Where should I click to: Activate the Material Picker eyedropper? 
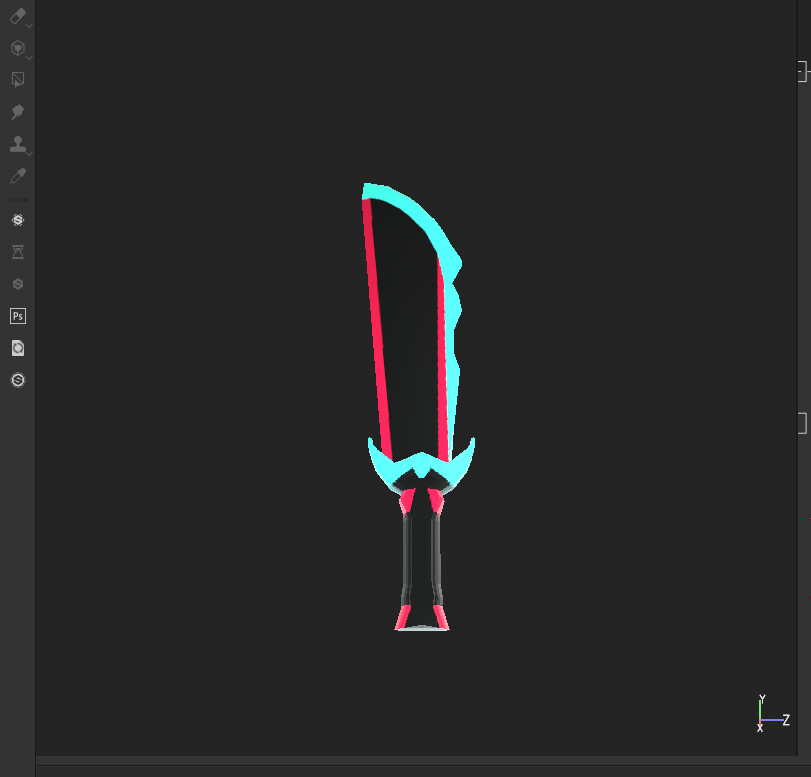pyautogui.click(x=16, y=175)
